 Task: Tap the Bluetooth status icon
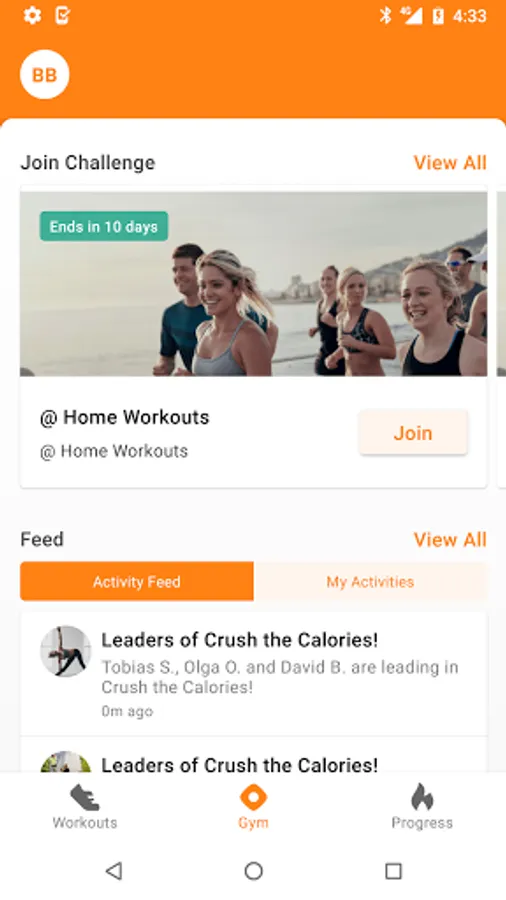(x=386, y=15)
